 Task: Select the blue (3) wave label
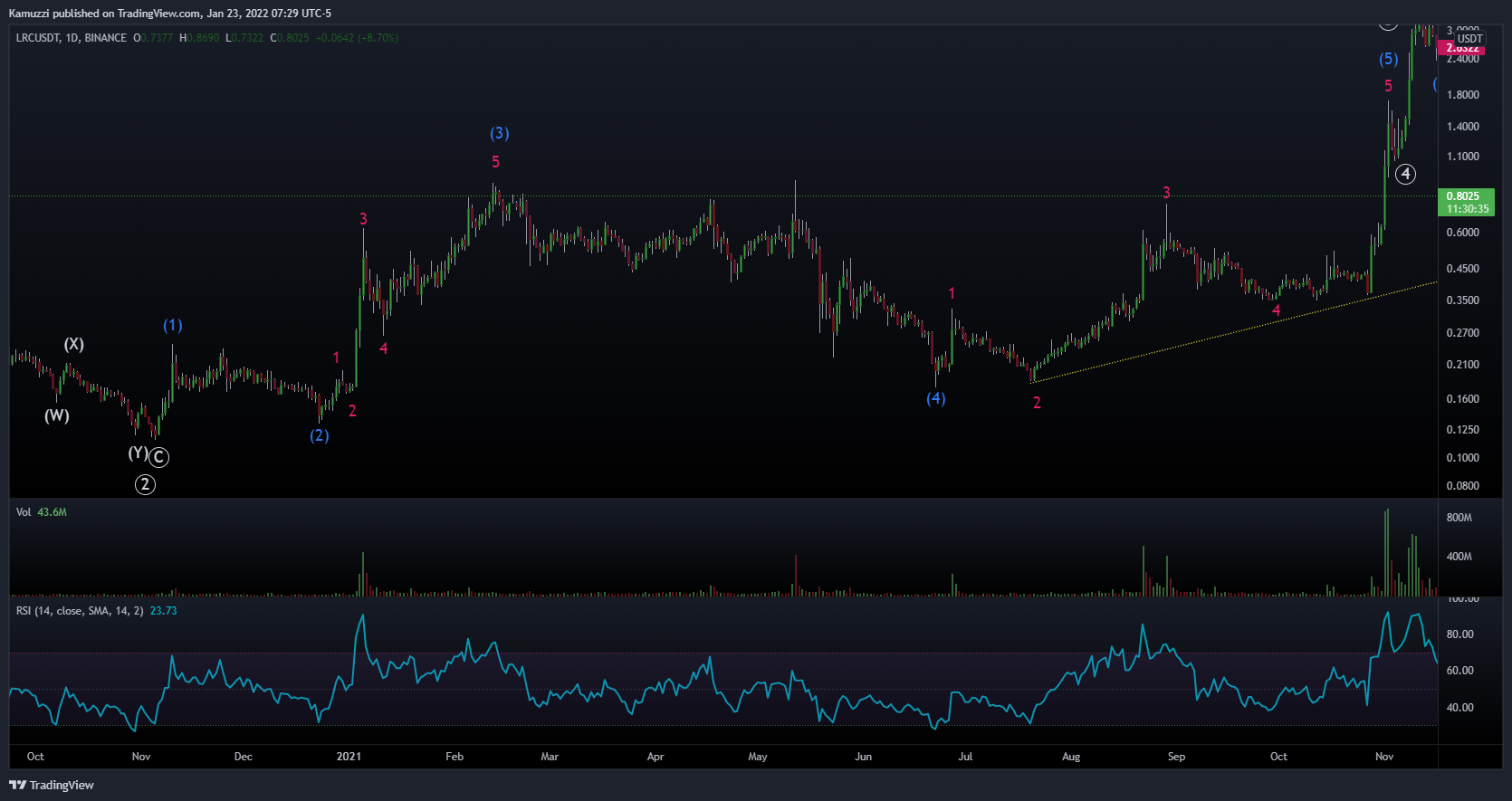pos(500,133)
